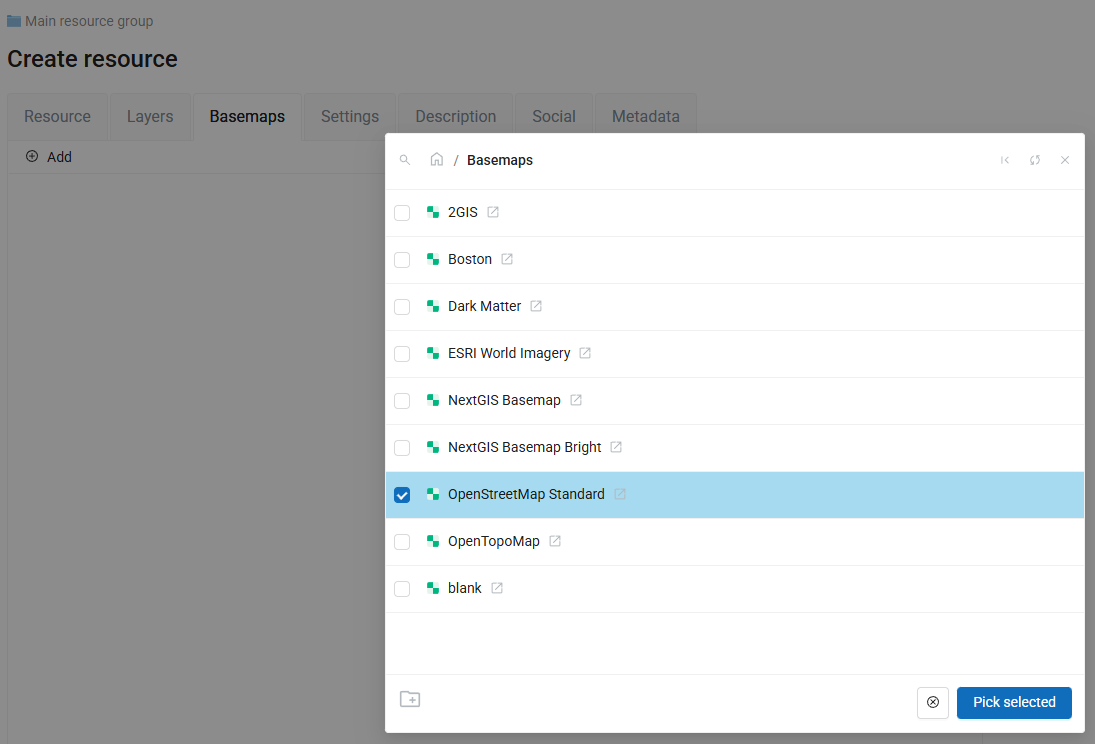Go to home root resource icon

(437, 160)
